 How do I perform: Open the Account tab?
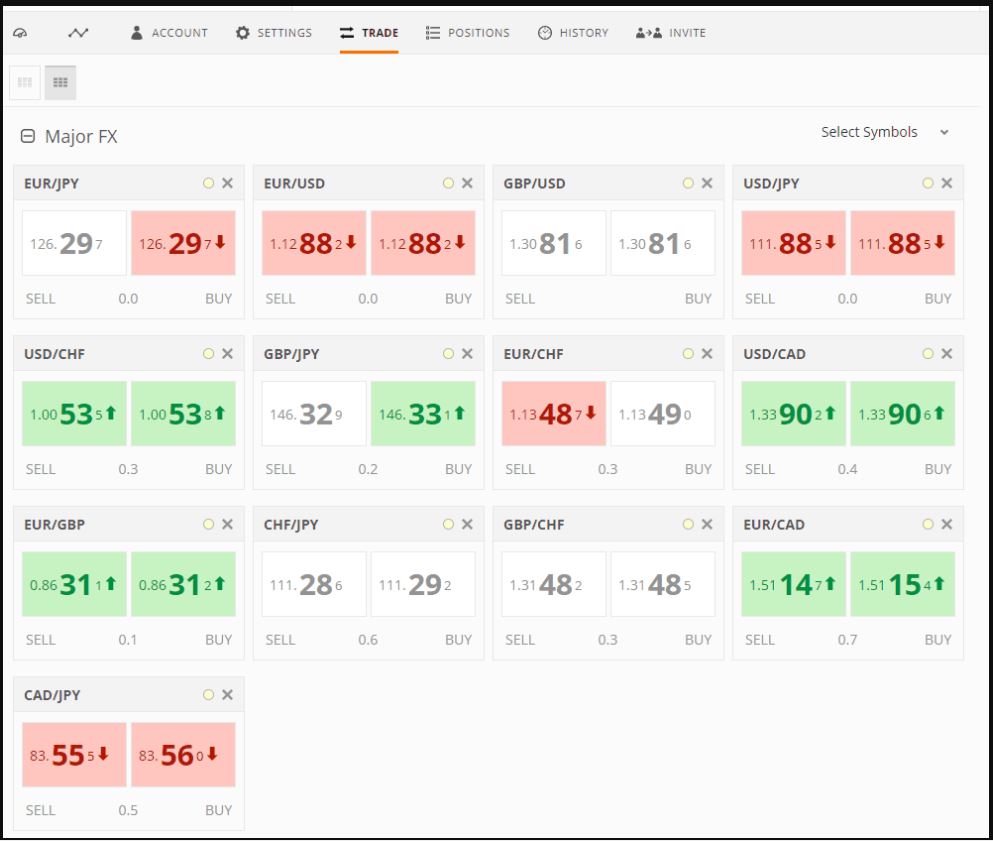click(170, 33)
